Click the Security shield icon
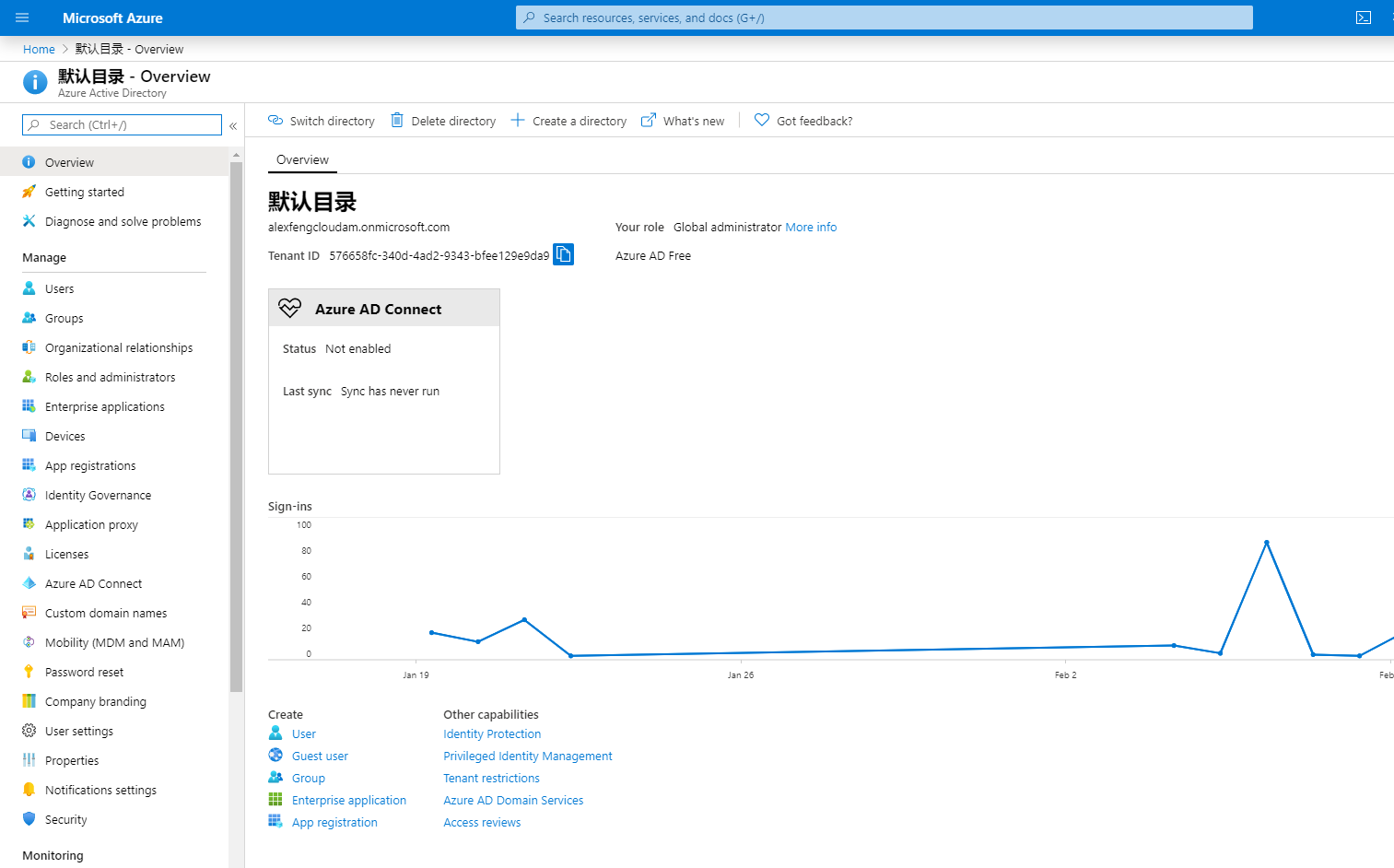1394x868 pixels. coord(29,819)
